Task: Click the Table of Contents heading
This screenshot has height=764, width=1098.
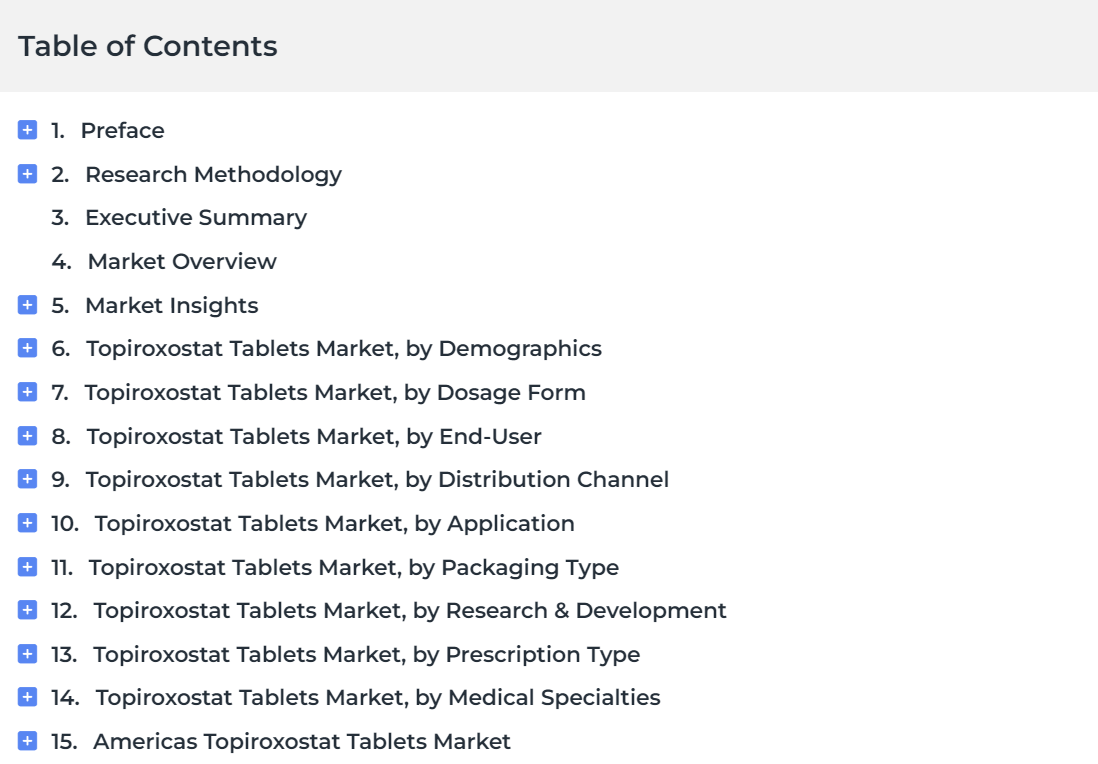Action: [148, 46]
